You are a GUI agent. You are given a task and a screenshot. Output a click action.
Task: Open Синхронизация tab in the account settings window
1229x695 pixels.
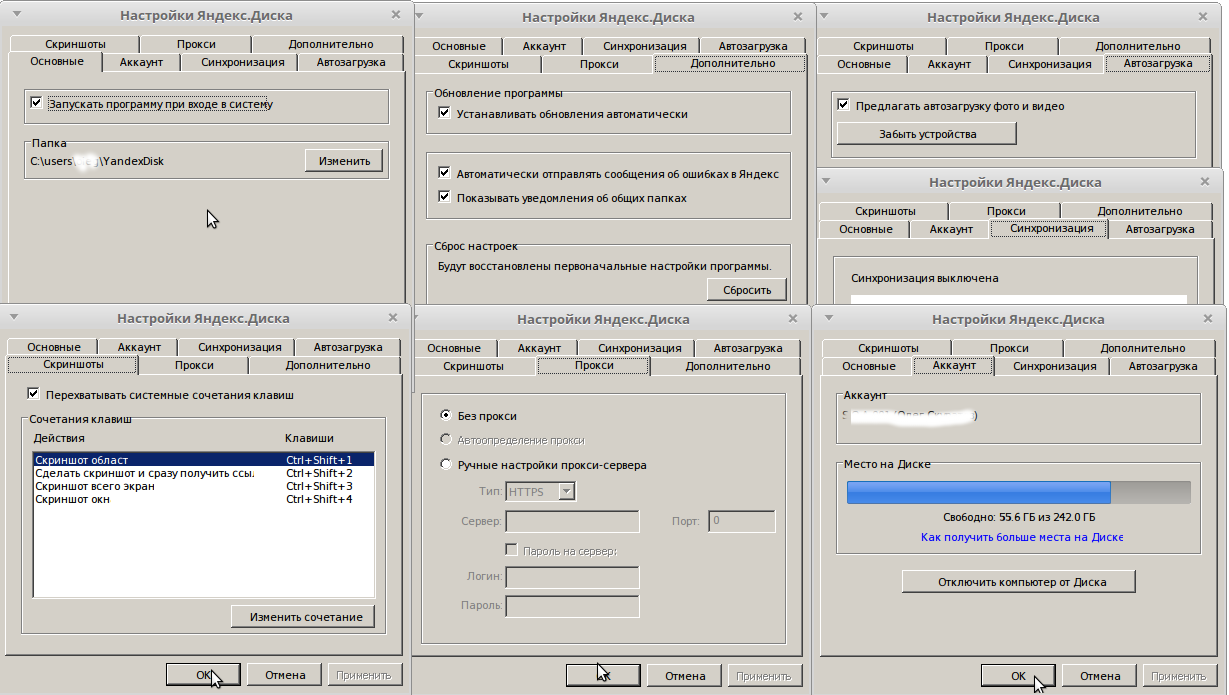pyautogui.click(x=1054, y=366)
